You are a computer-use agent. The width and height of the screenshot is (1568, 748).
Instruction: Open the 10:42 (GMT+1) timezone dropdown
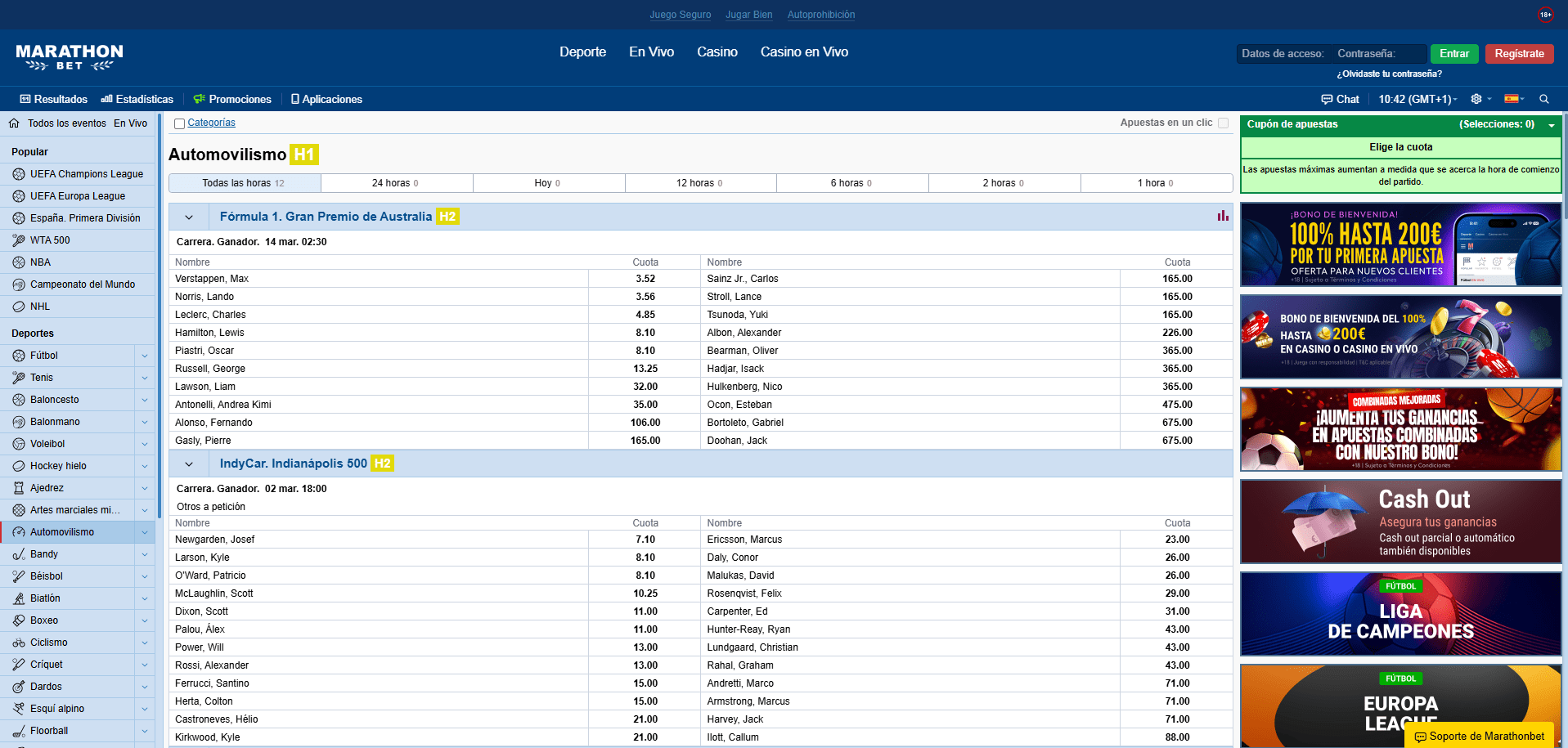[1417, 99]
